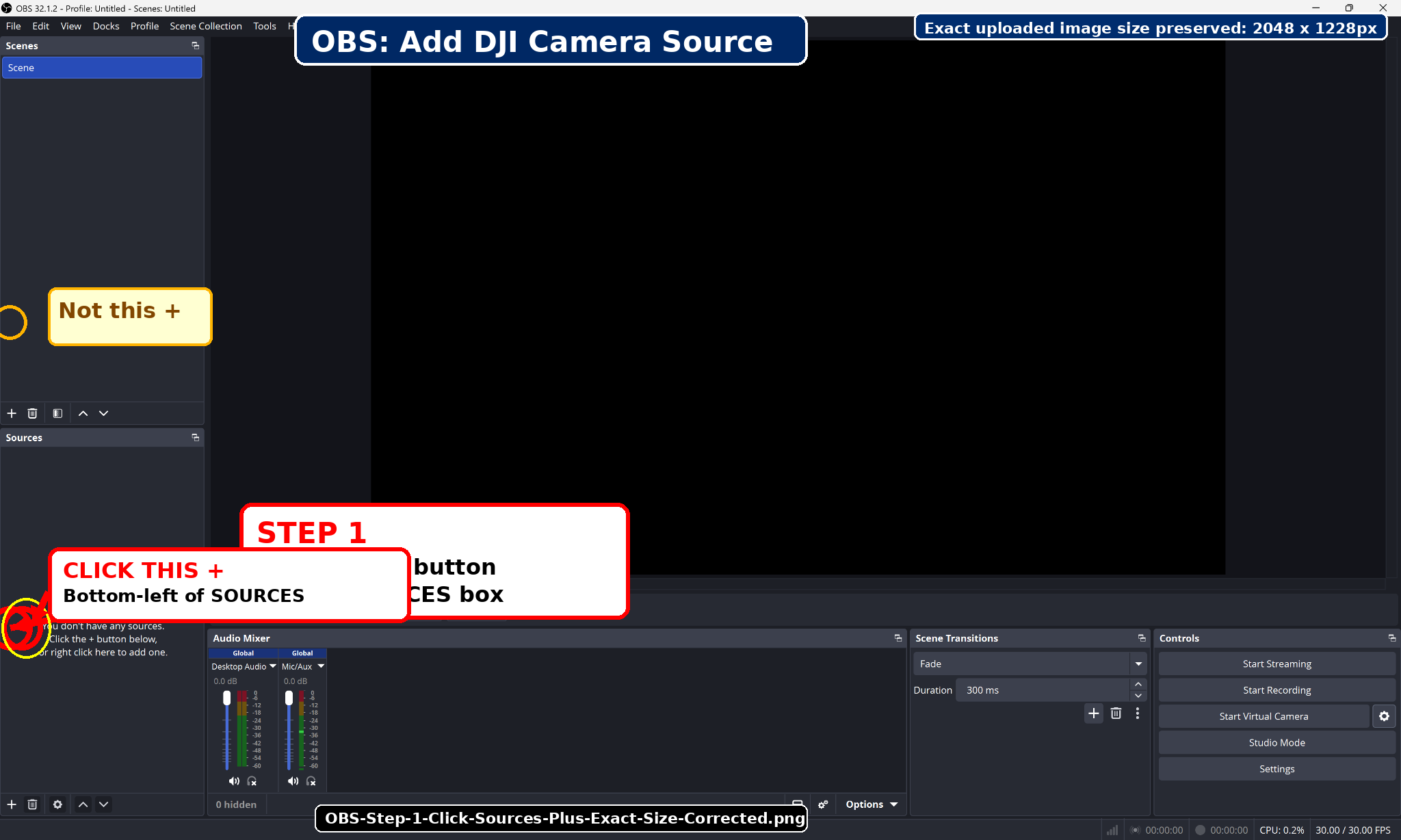Remove source with Sources trash icon
Viewport: 1401px width, 840px height.
click(32, 804)
